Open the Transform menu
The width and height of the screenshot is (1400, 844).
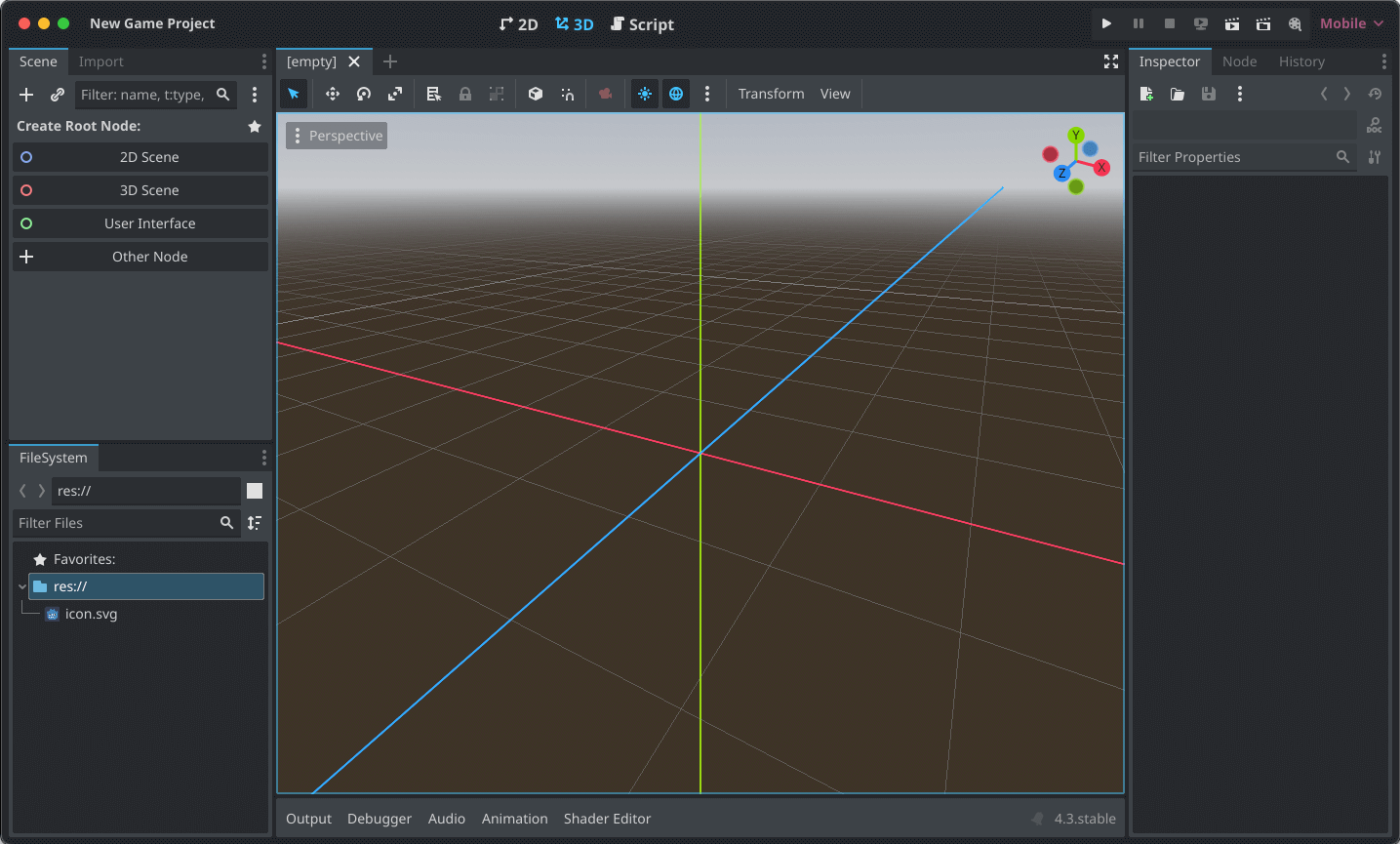point(771,94)
